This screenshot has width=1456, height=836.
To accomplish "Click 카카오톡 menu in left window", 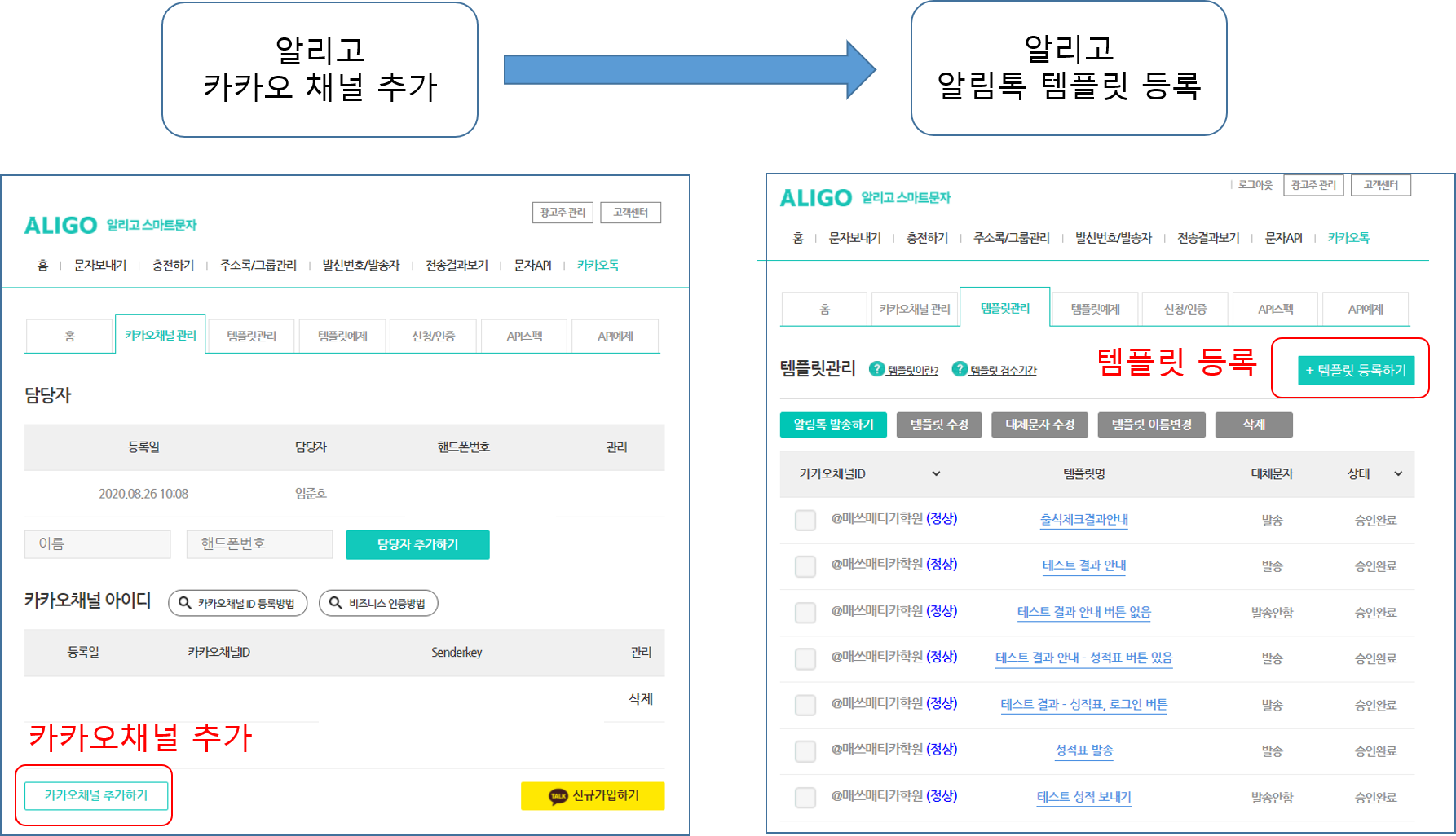I will pyautogui.click(x=598, y=265).
